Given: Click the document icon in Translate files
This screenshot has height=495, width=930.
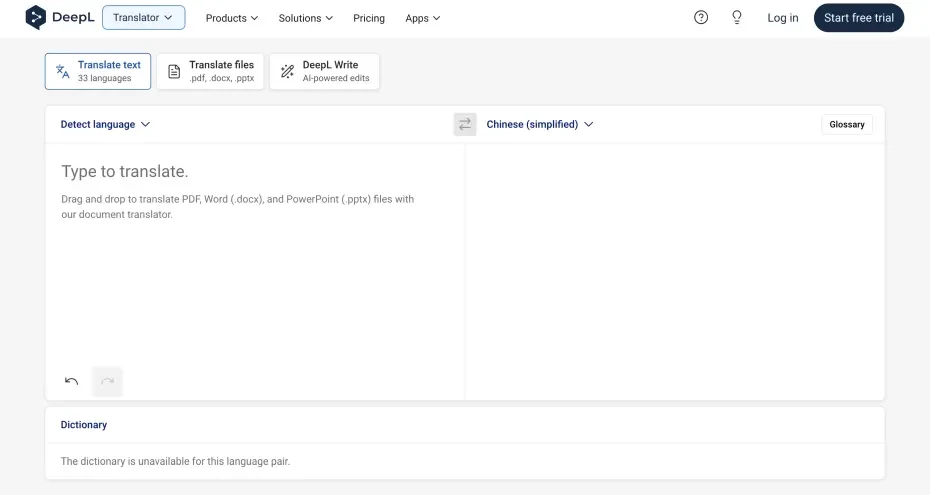Looking at the screenshot, I should click(174, 71).
